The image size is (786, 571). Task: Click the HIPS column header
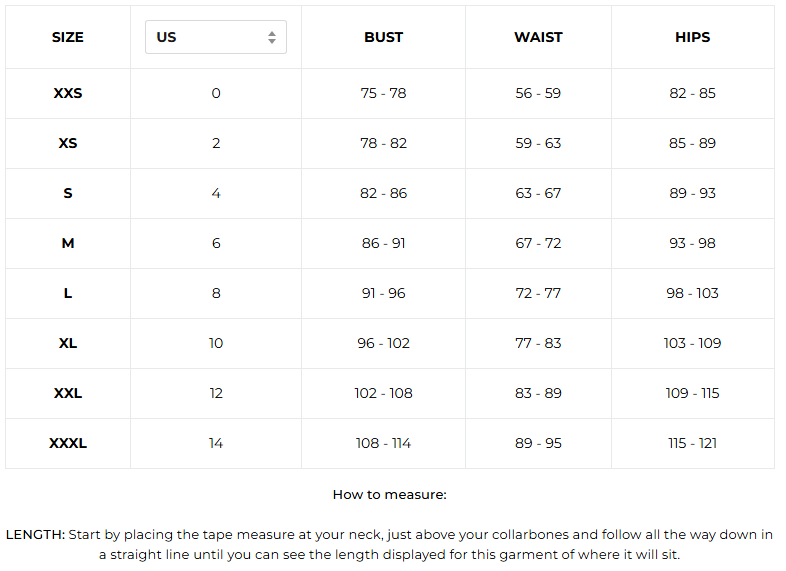[x=692, y=37]
